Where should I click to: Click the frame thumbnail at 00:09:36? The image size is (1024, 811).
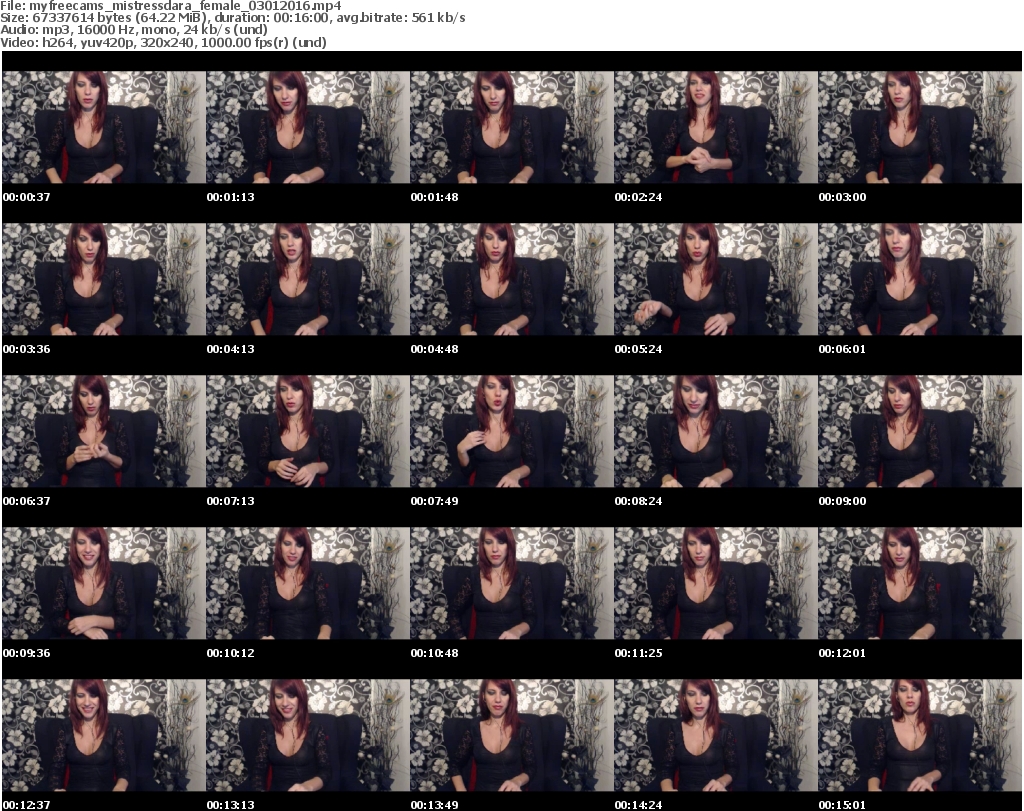(x=104, y=584)
